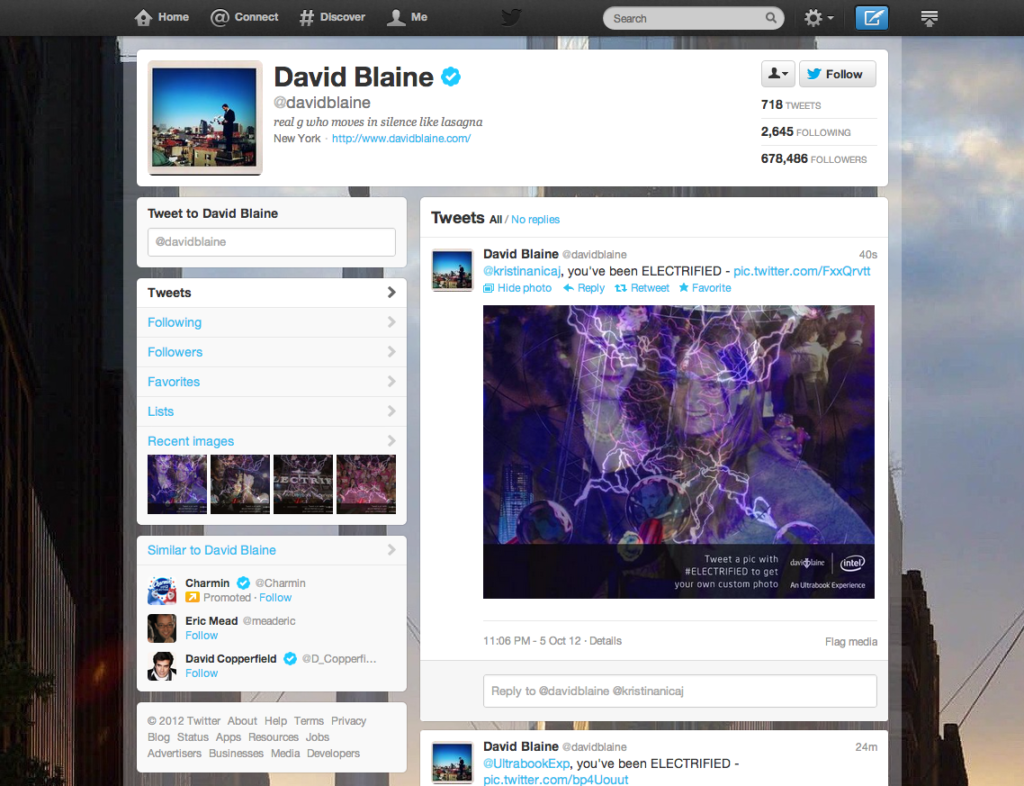Follow David Blaine
1024x786 pixels.
tap(836, 74)
